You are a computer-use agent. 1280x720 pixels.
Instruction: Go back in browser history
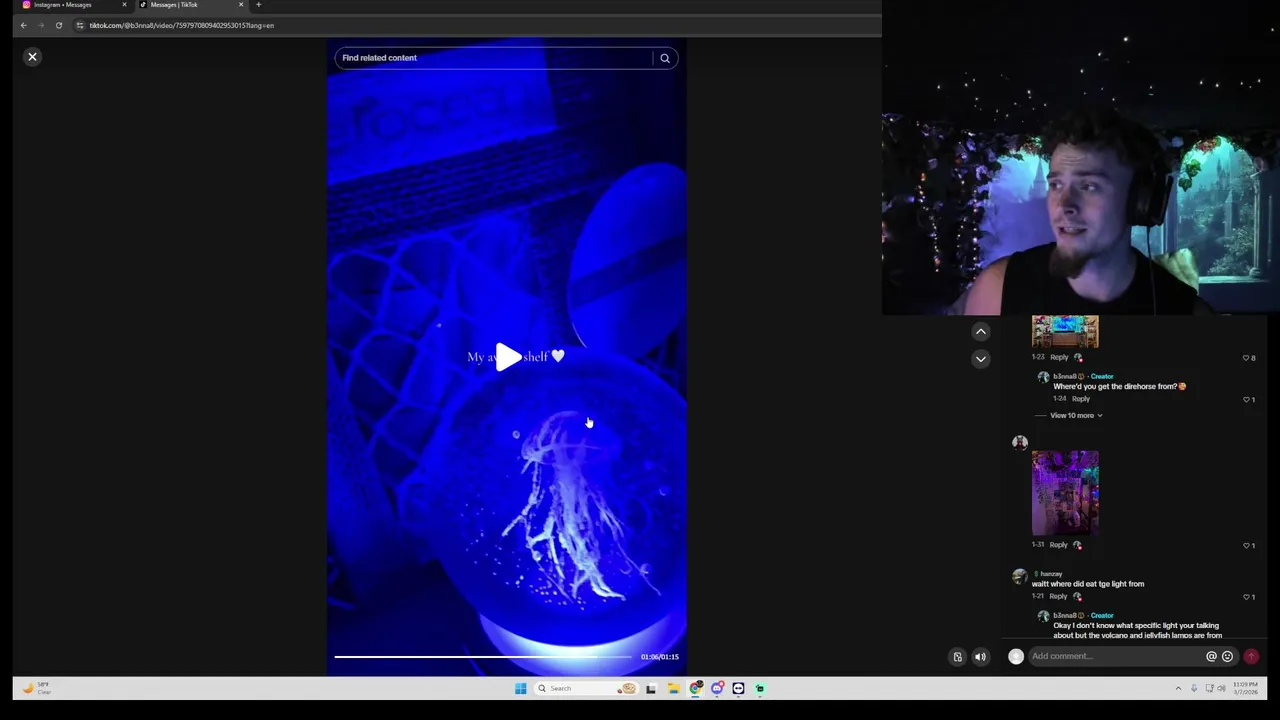23,25
